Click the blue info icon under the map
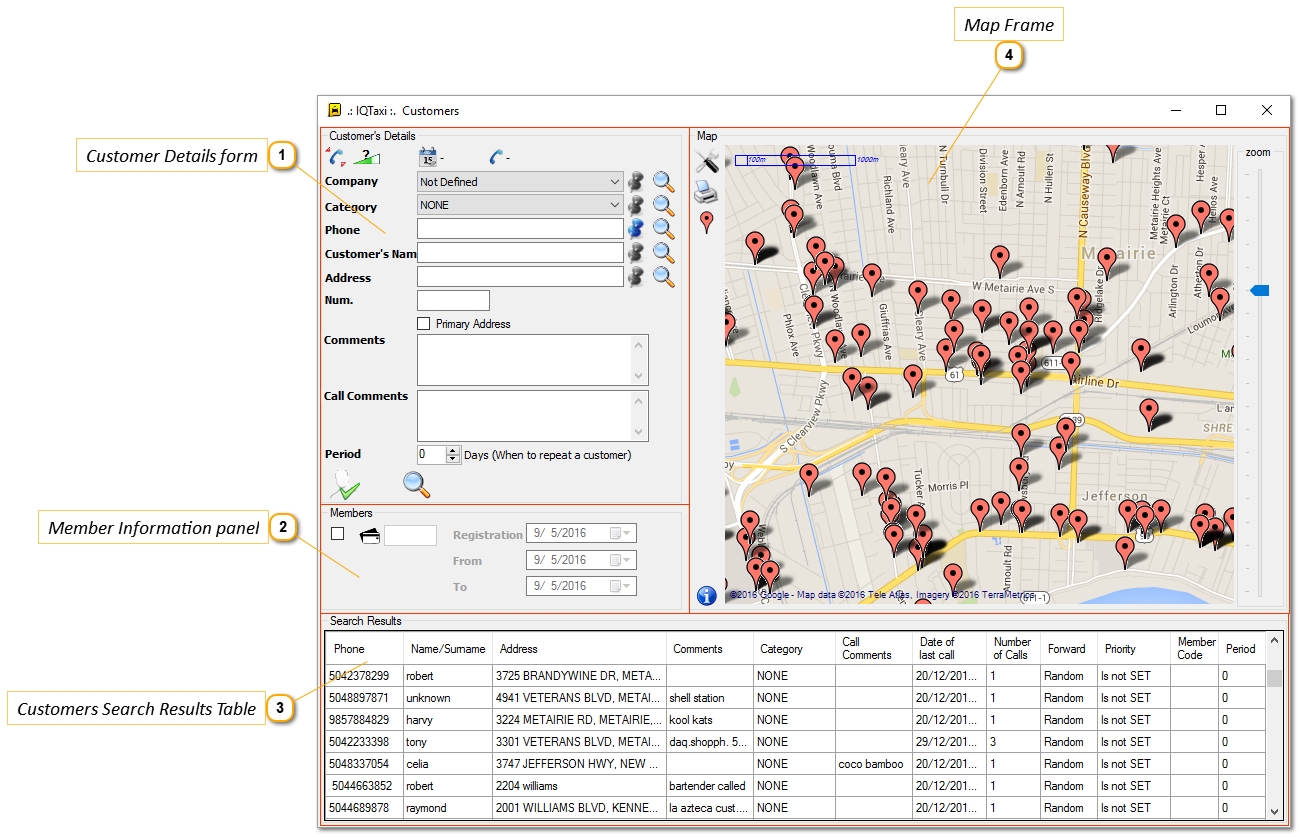This screenshot has width=1301, height=837. 706,595
